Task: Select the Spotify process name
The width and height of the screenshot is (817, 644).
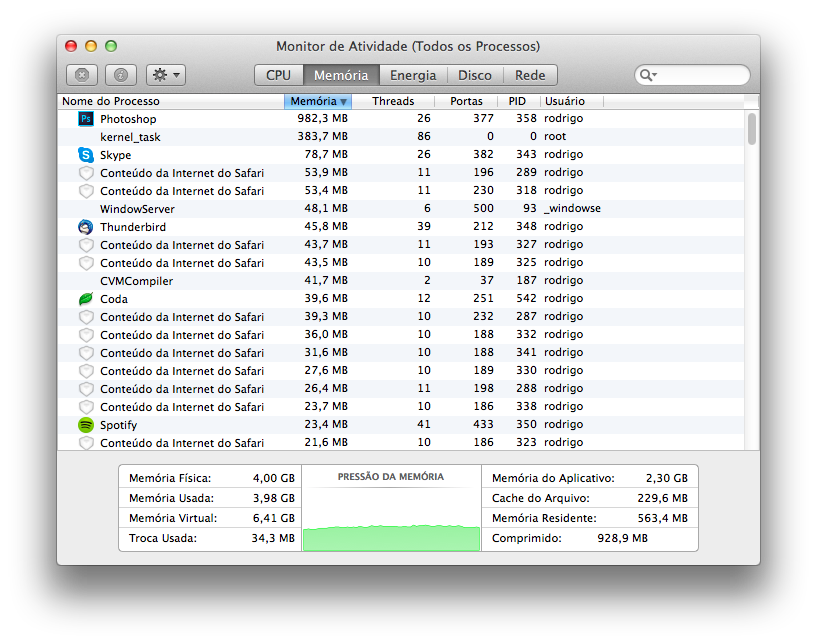Action: point(118,425)
